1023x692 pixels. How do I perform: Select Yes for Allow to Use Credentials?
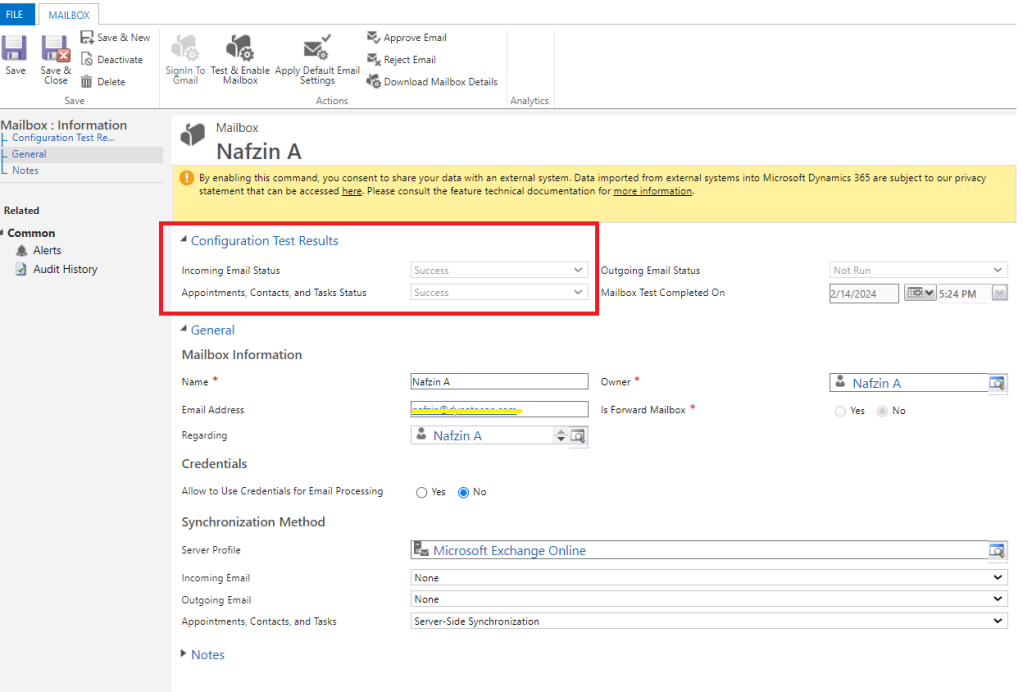pos(421,492)
